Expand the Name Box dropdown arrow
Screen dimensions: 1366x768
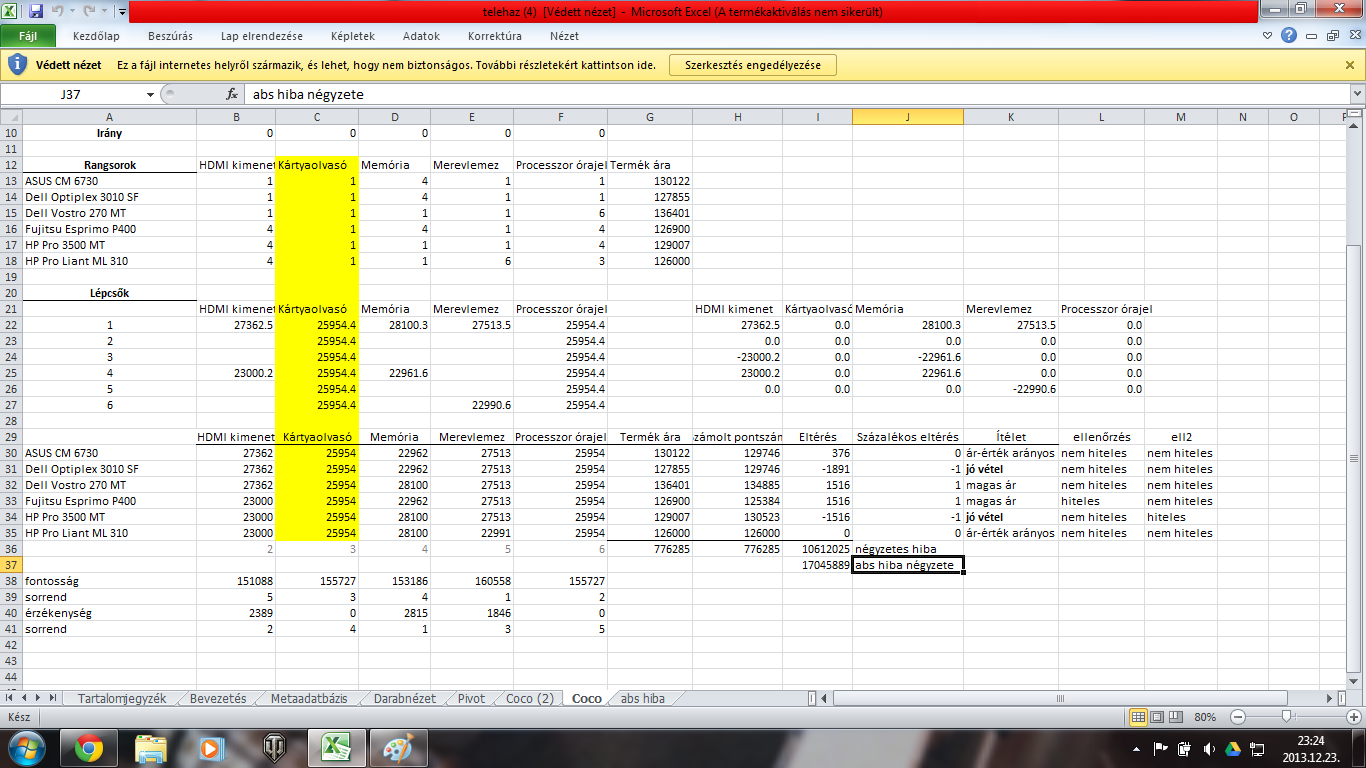[x=151, y=94]
